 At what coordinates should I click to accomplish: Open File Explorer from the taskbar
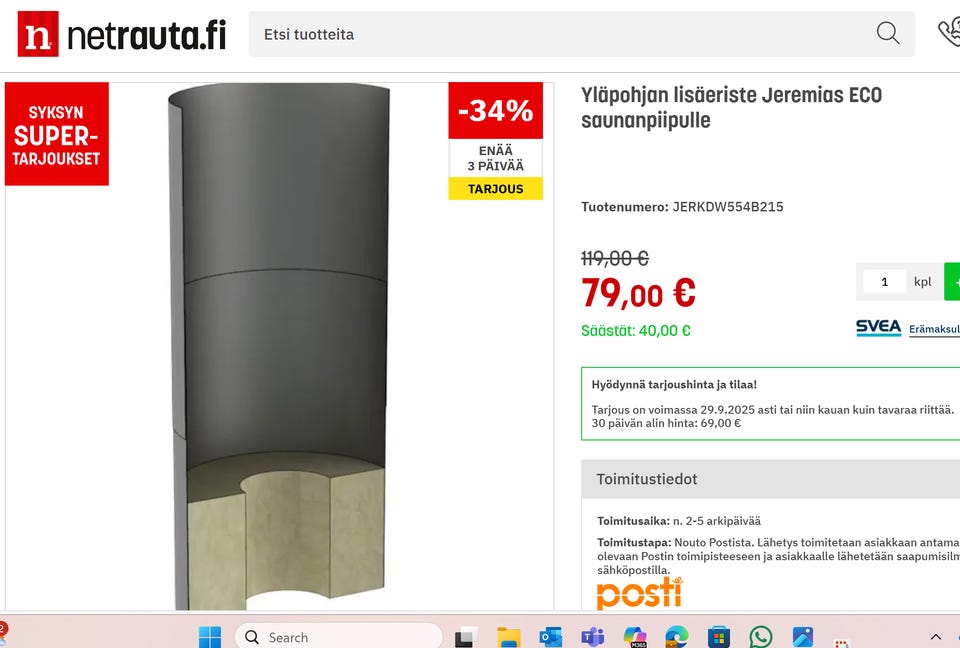(508, 638)
